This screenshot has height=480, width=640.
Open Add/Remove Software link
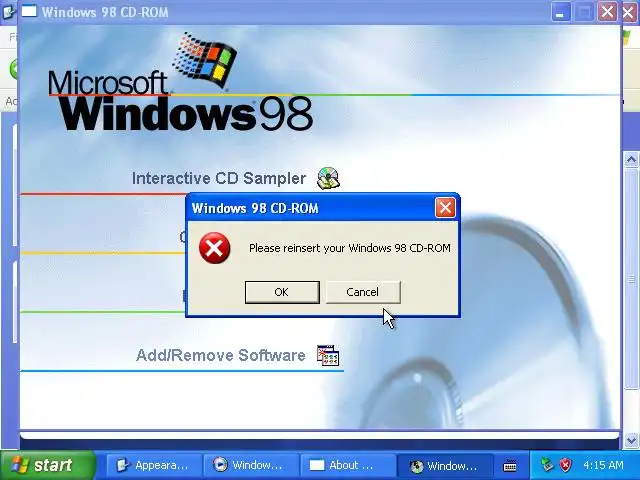[220, 355]
